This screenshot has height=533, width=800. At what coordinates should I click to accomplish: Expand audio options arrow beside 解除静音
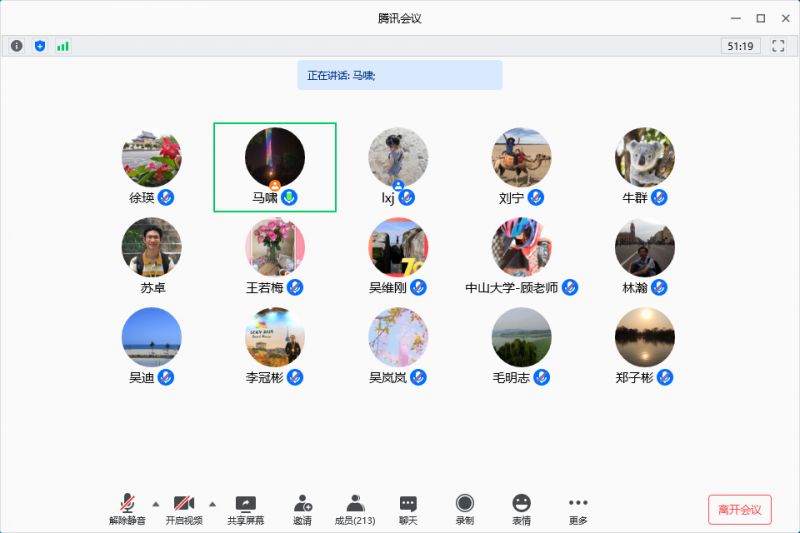click(x=155, y=503)
